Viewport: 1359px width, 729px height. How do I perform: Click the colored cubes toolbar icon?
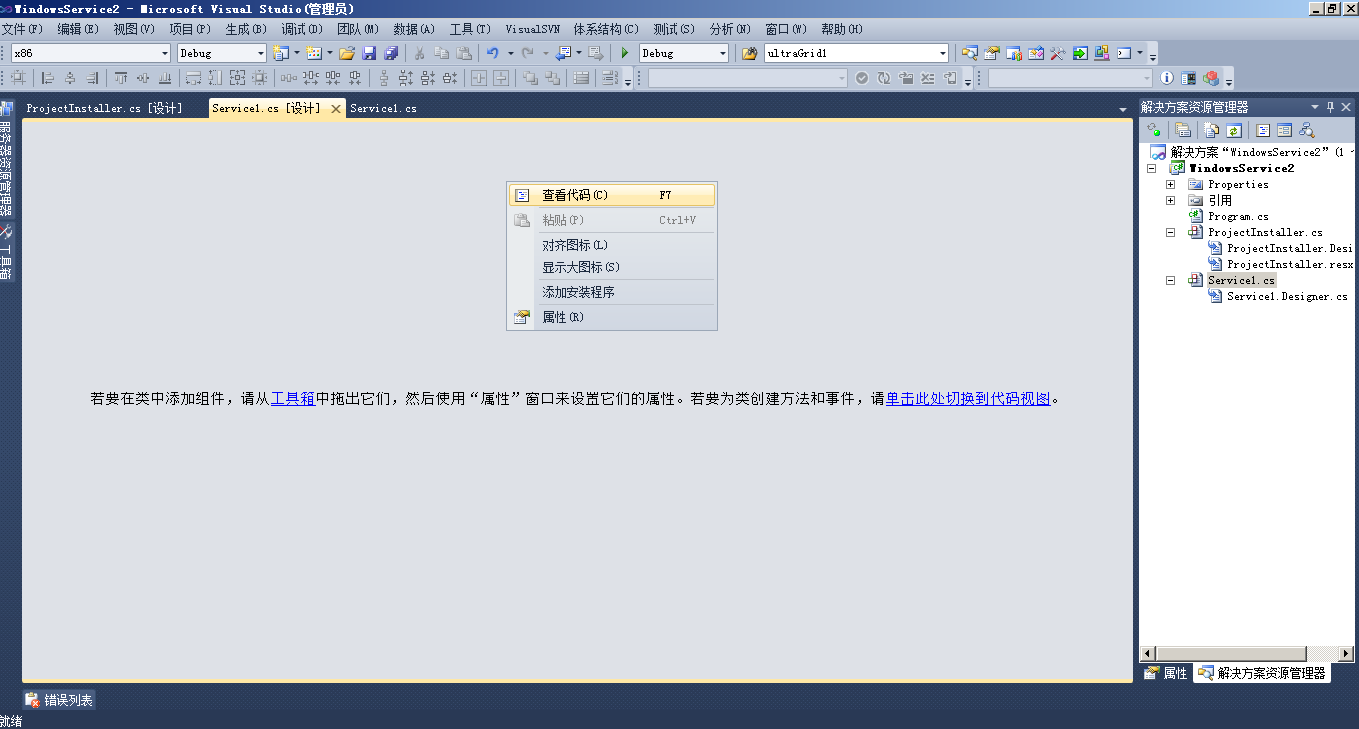coord(1211,78)
